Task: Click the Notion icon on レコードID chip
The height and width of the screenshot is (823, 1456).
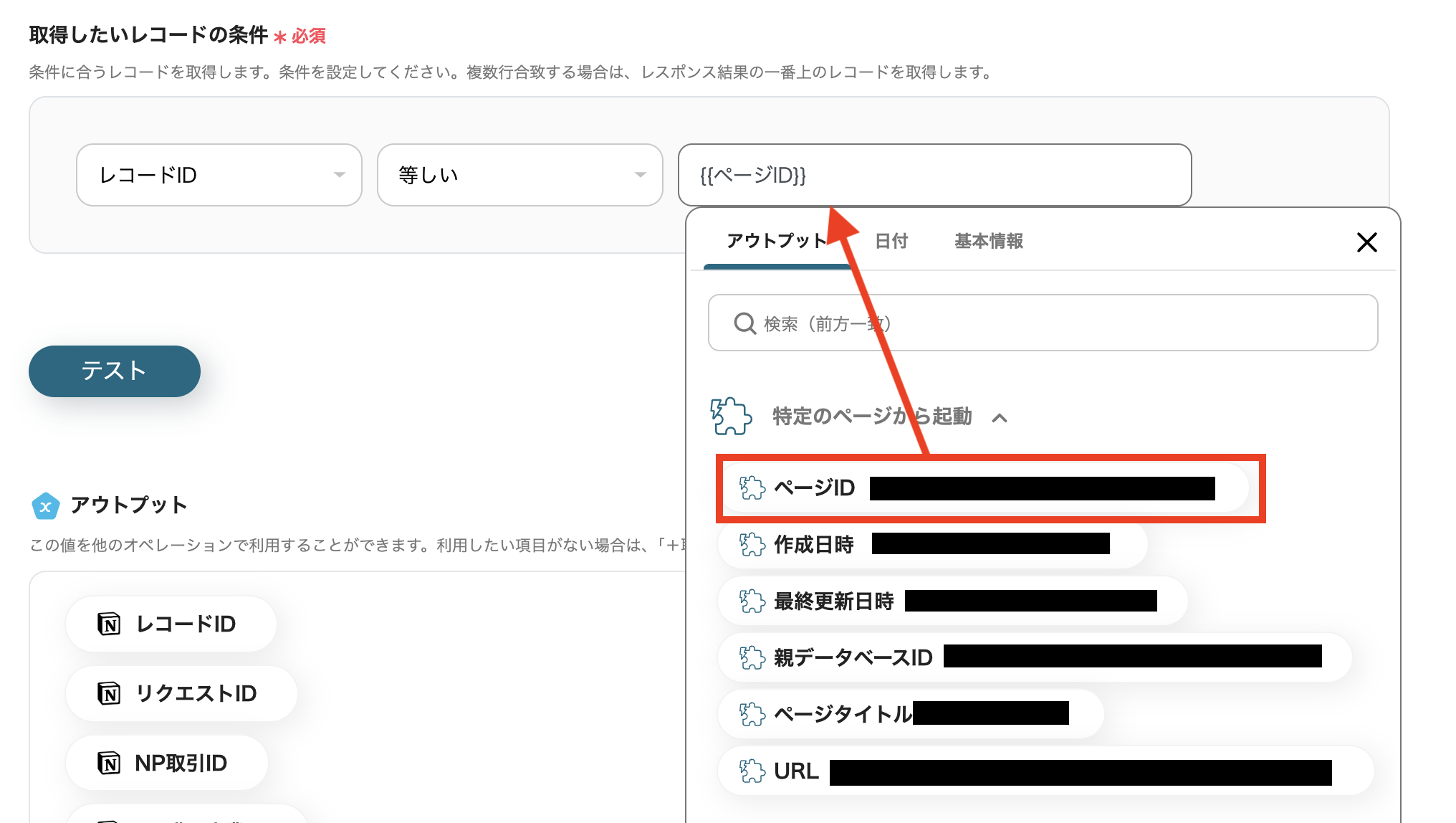Action: 109,624
